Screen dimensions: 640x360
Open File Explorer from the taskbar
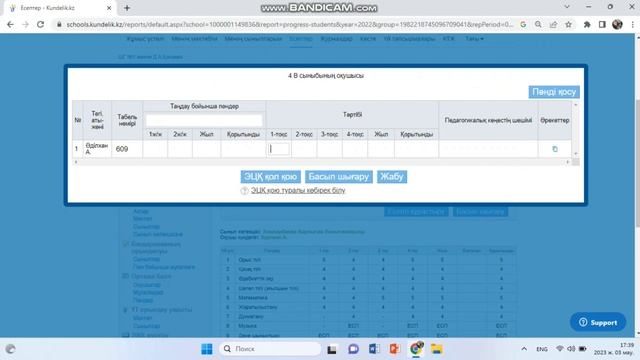437,349
